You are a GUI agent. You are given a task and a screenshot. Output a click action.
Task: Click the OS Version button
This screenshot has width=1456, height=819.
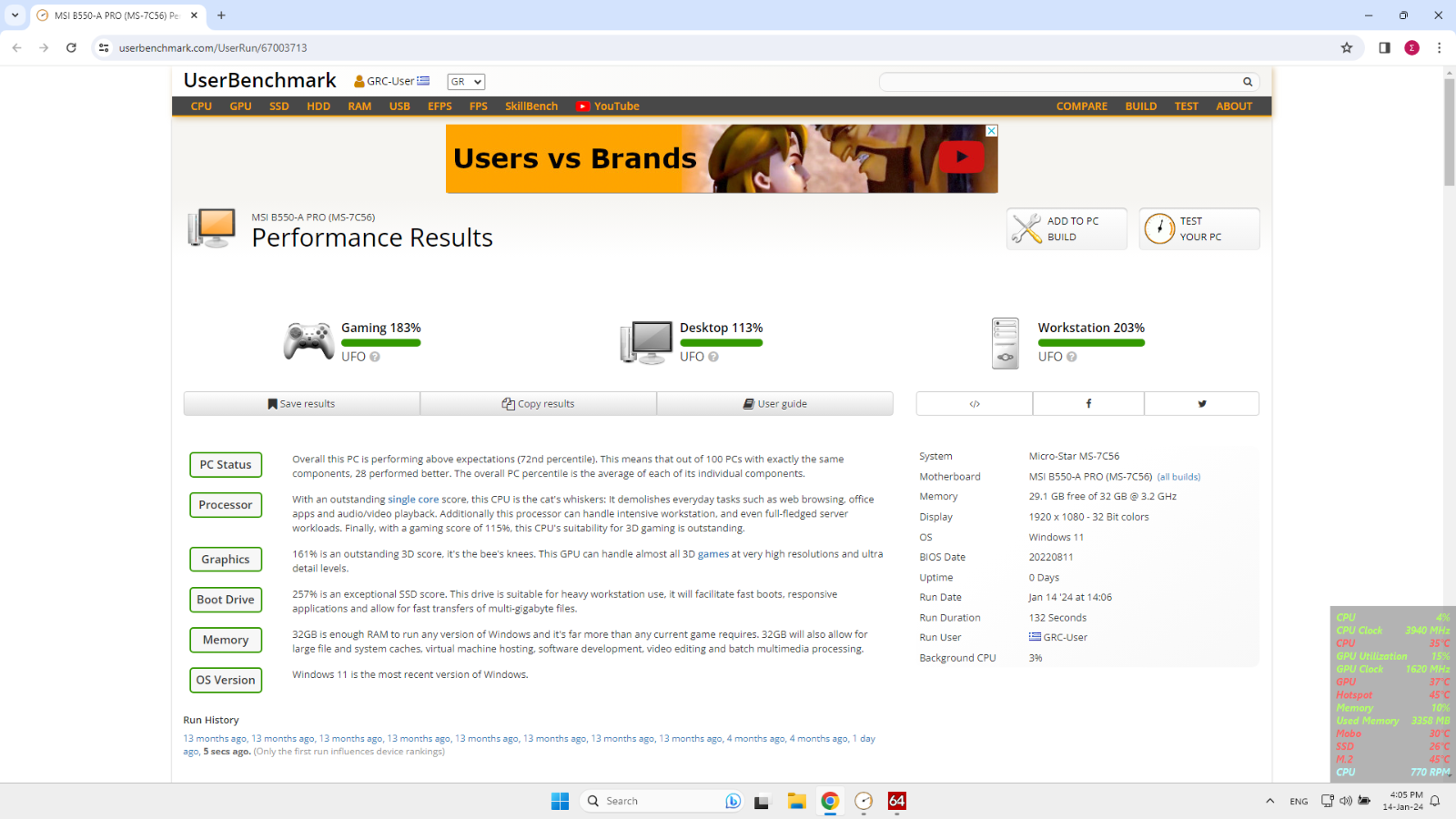[226, 681]
